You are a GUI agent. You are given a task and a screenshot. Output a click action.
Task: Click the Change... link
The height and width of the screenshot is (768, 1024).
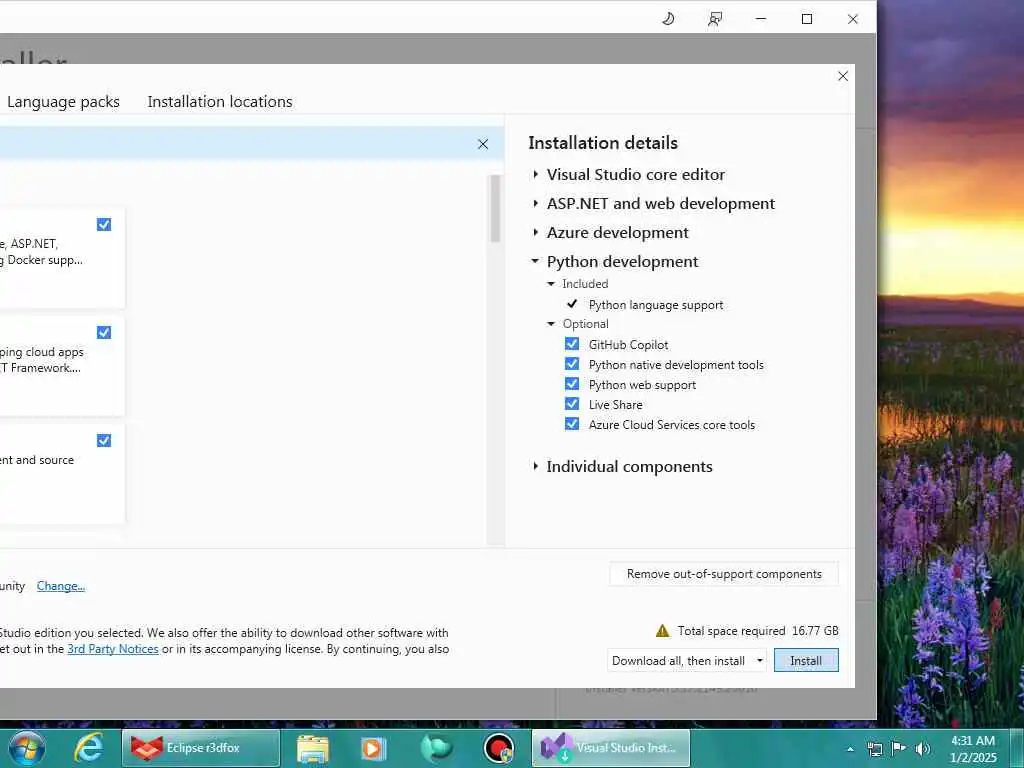point(61,586)
